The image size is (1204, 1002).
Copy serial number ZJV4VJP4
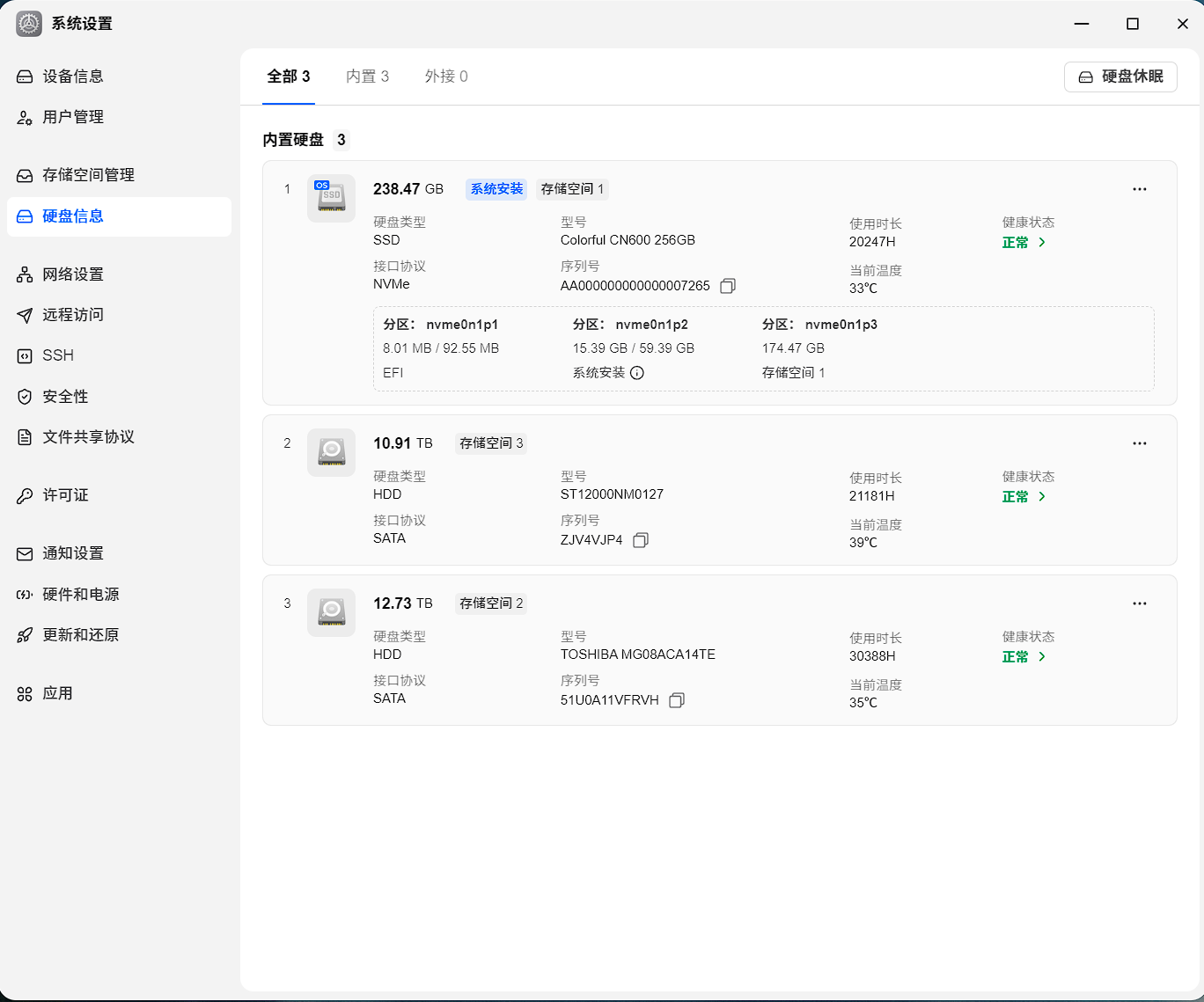(x=641, y=540)
